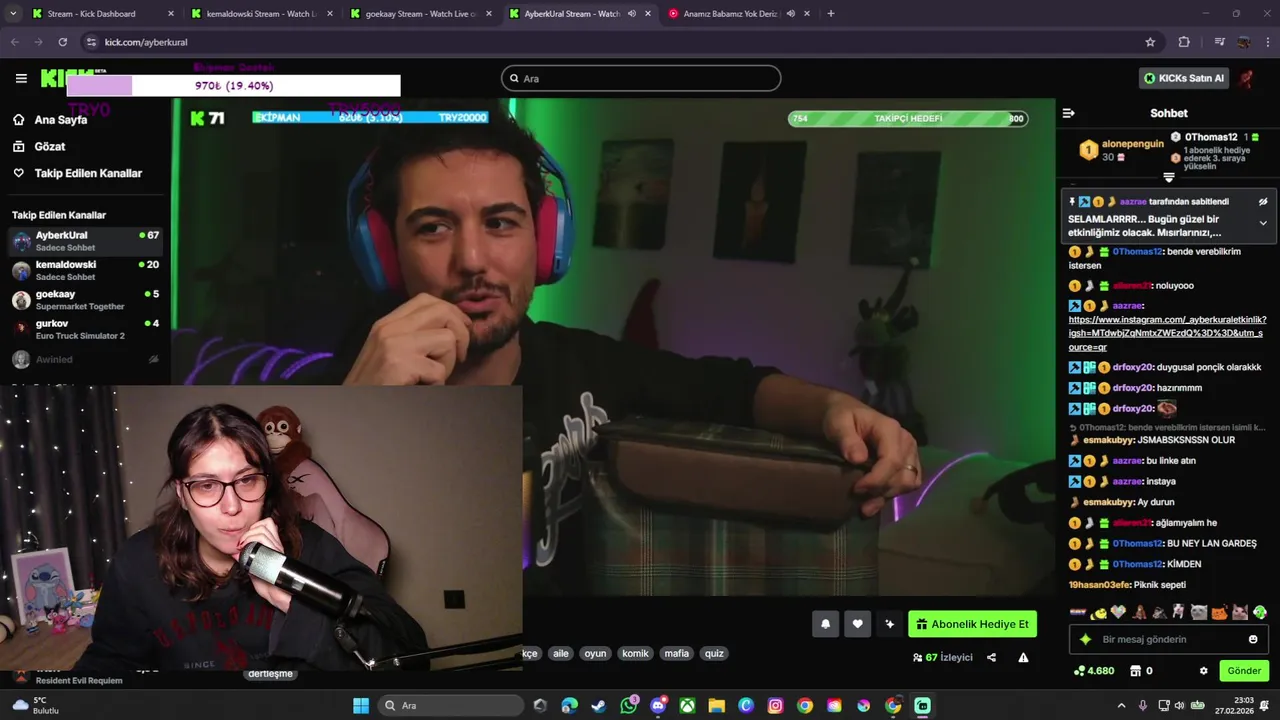Click the oyun tag
Screen dimensions: 1280x720
pos(595,653)
